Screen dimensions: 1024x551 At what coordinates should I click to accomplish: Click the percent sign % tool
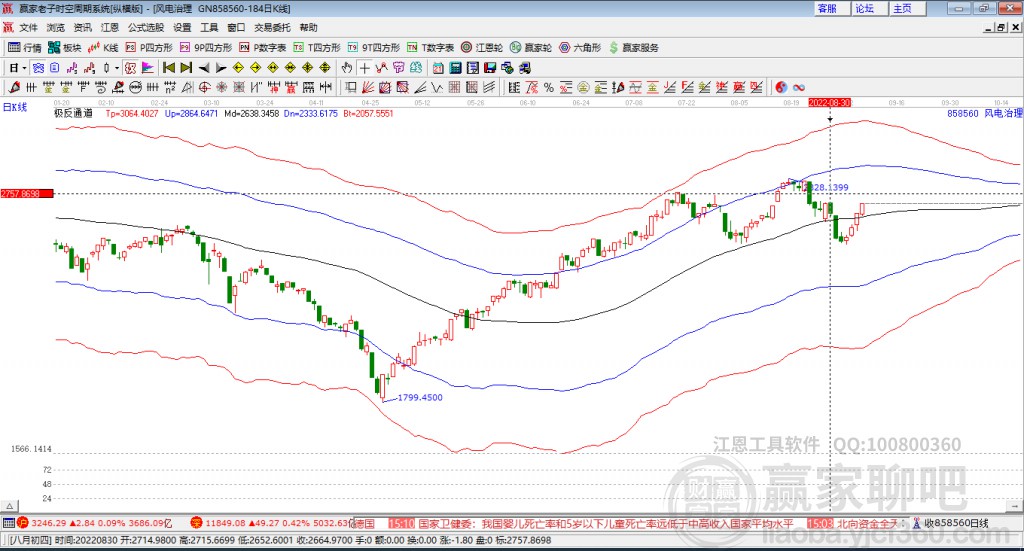coord(549,87)
